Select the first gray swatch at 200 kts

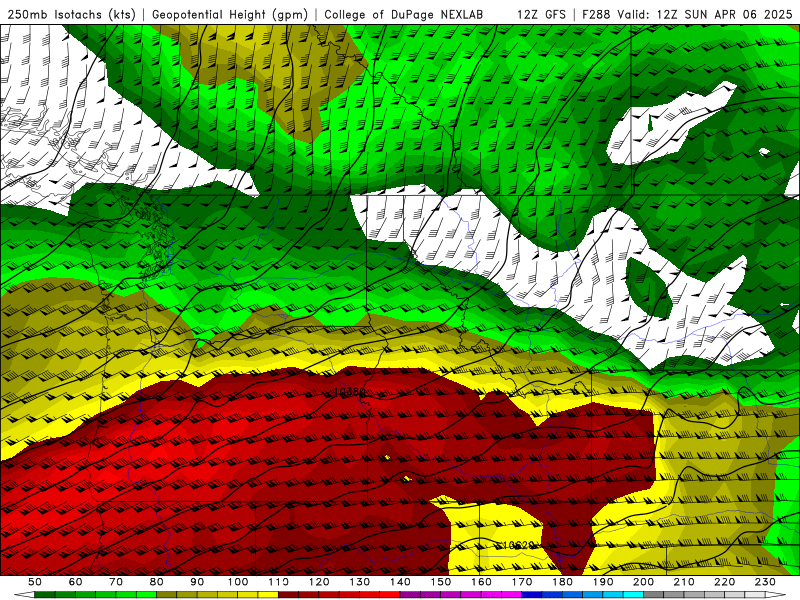654,594
